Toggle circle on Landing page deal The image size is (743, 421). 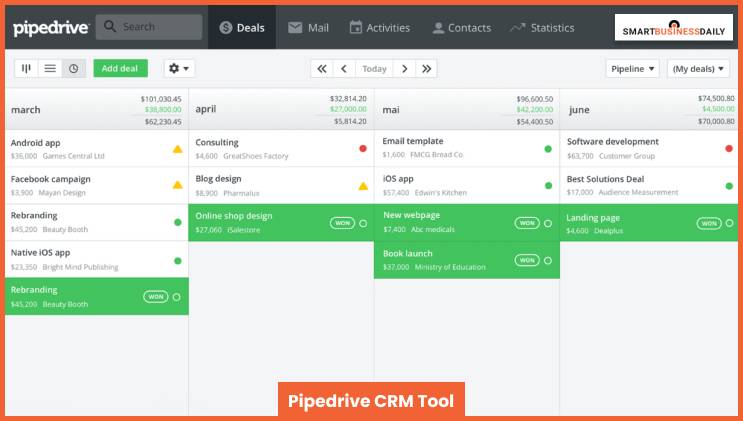pos(730,222)
